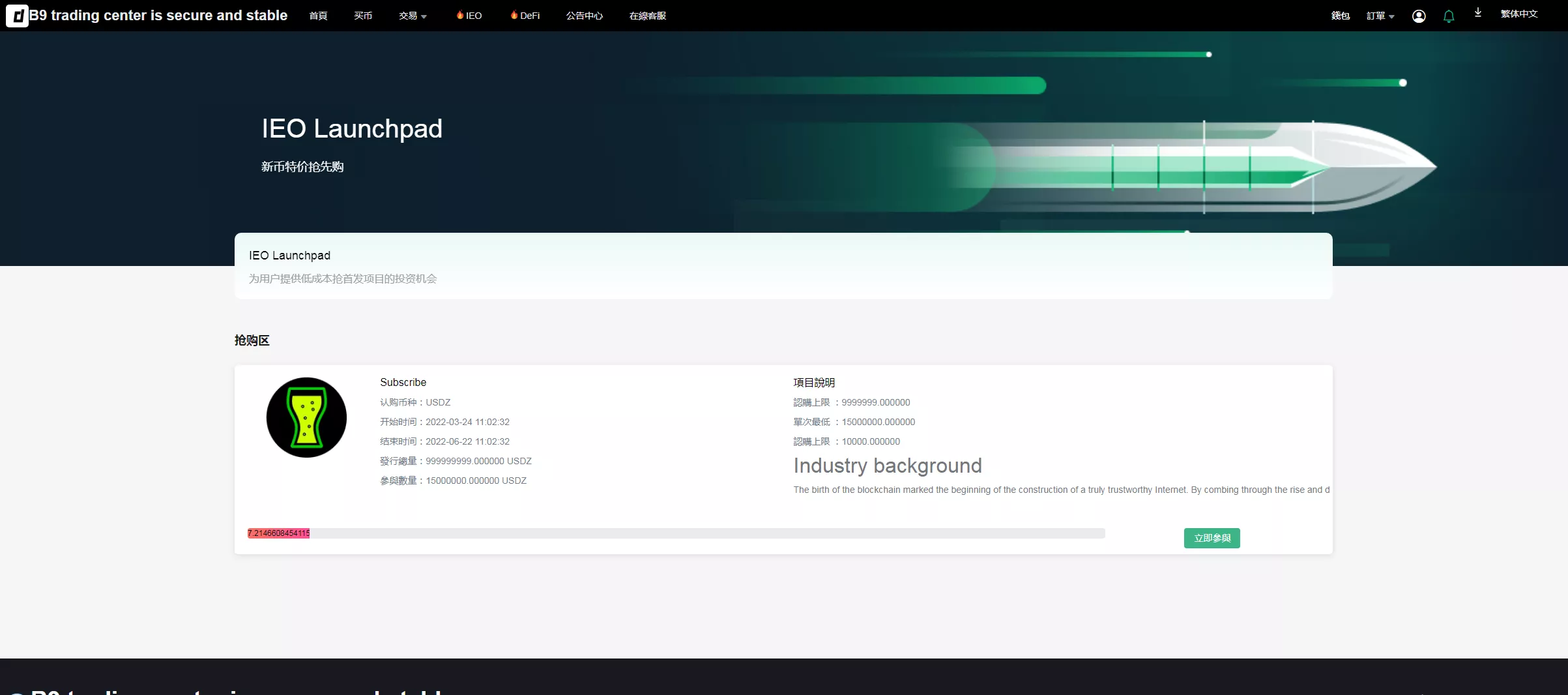Screen dimensions: 1568x695
Task: Click the green beer glass token logo
Action: (306, 417)
